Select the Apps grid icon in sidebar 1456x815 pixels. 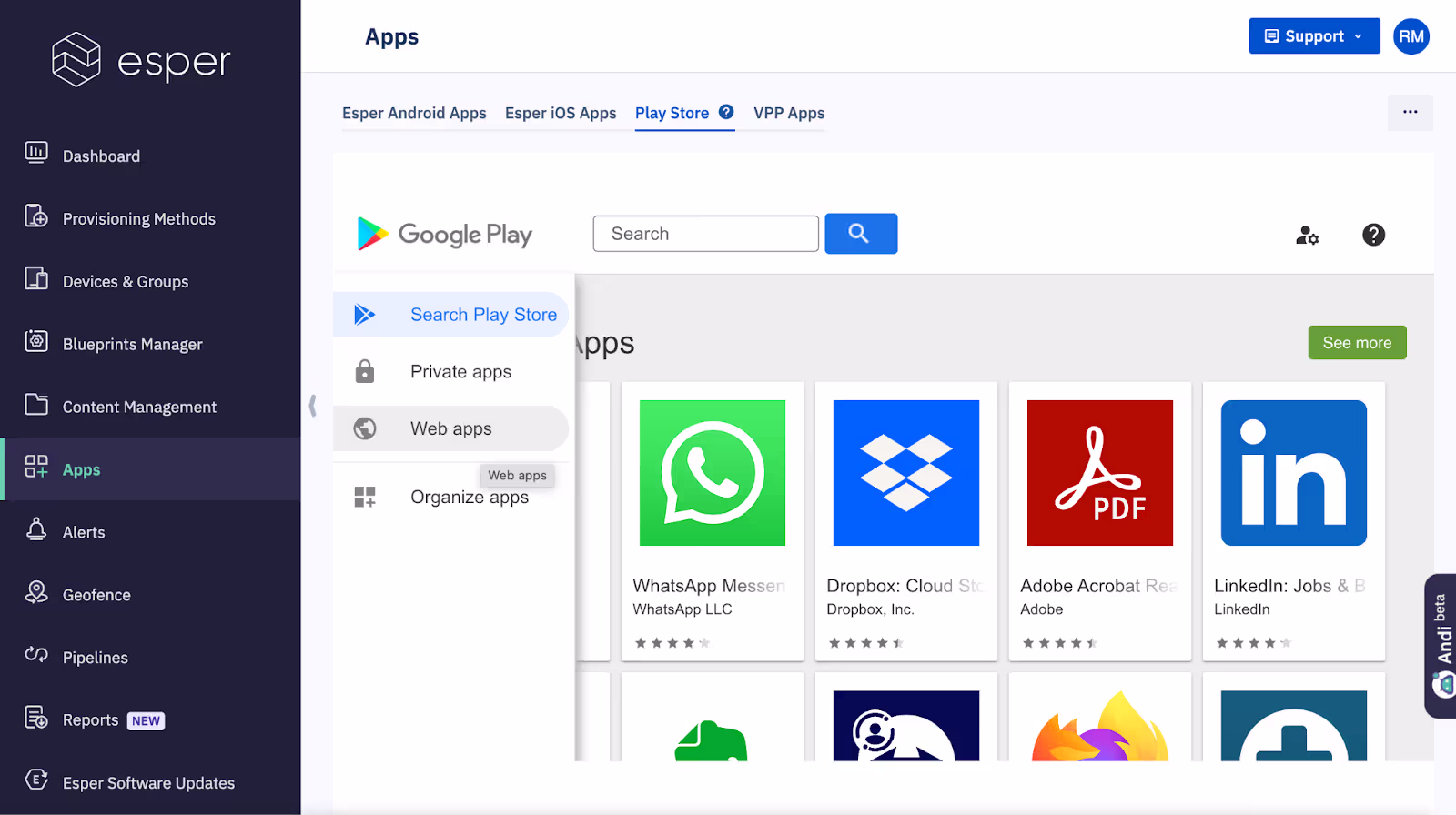(36, 467)
